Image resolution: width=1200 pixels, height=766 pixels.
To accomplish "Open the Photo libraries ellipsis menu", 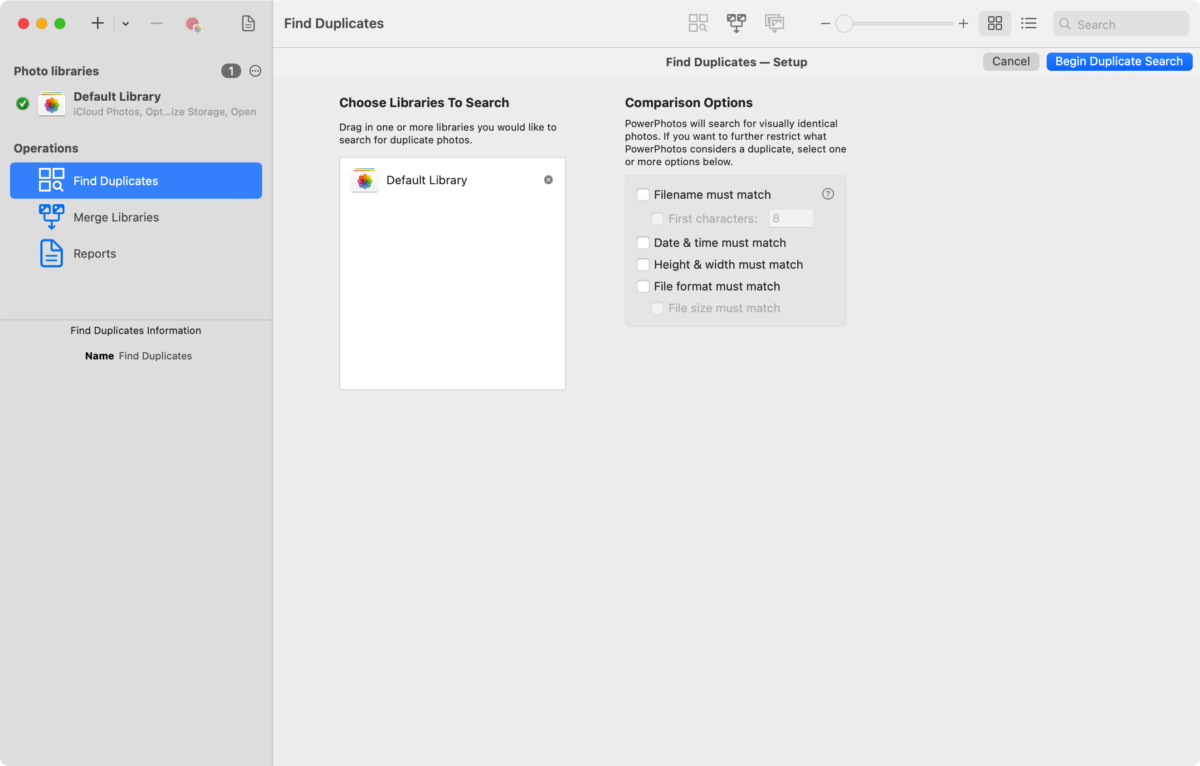I will click(255, 71).
